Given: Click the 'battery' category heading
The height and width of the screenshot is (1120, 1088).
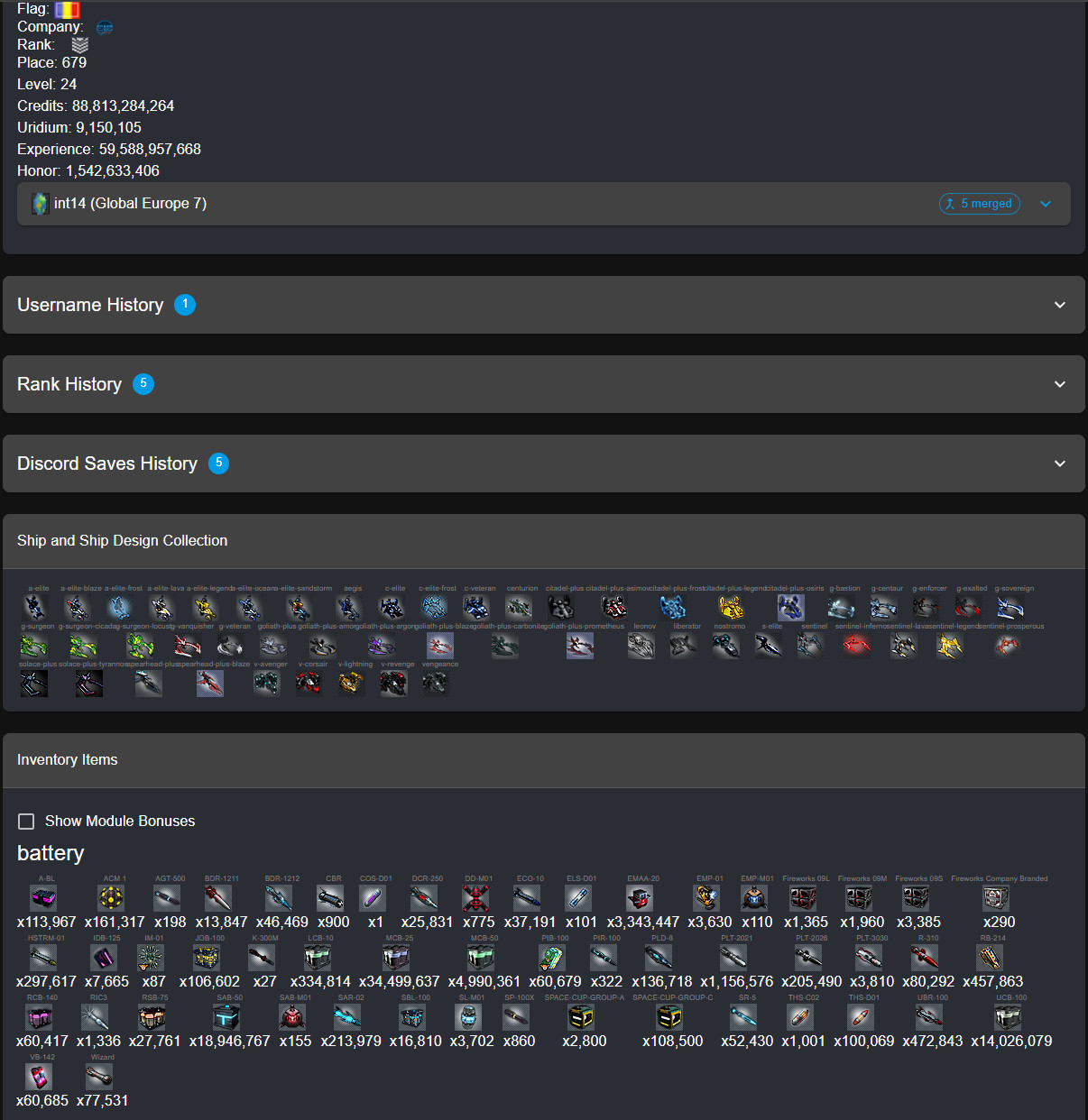Looking at the screenshot, I should 51,853.
